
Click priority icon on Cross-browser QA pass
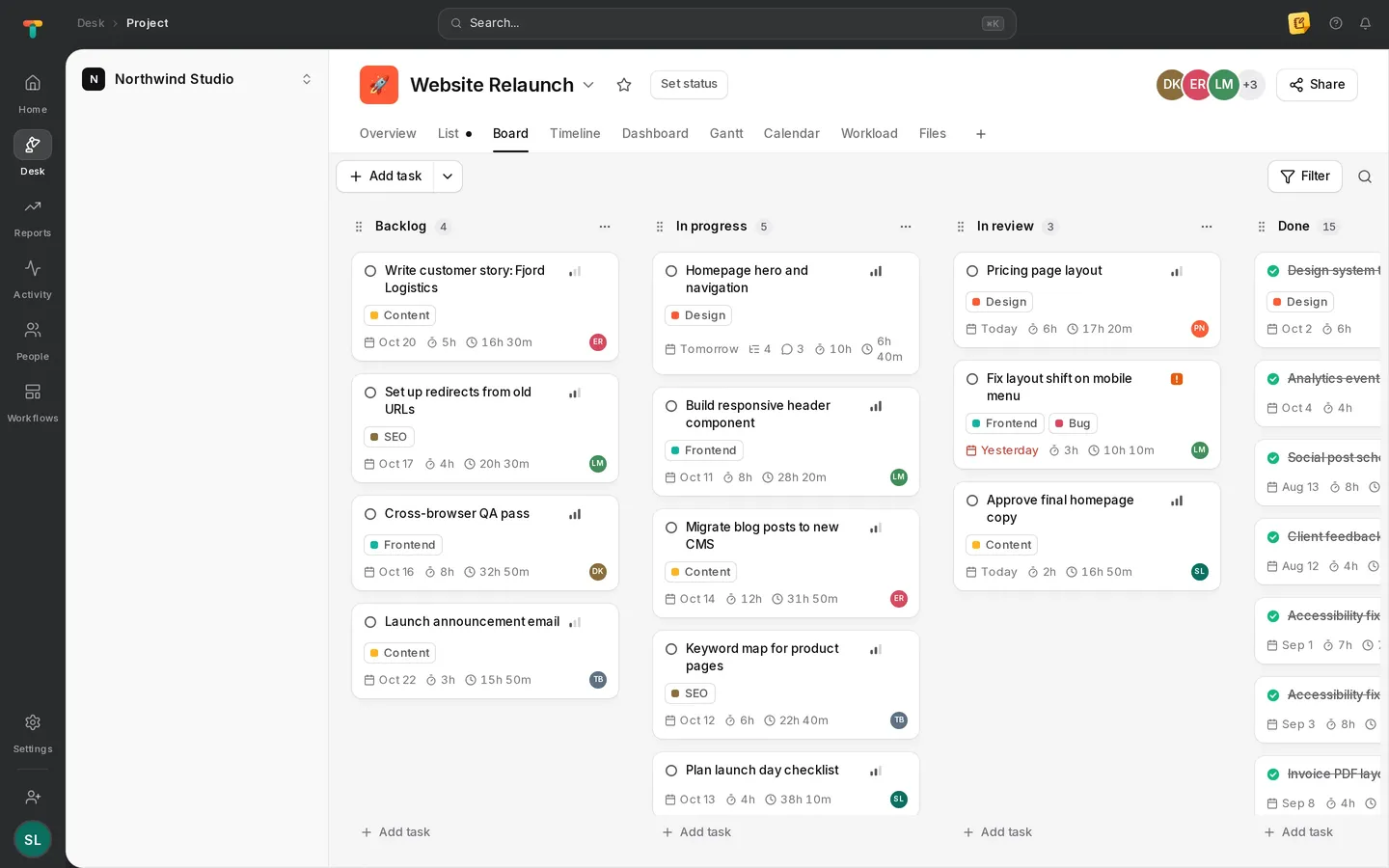point(575,514)
